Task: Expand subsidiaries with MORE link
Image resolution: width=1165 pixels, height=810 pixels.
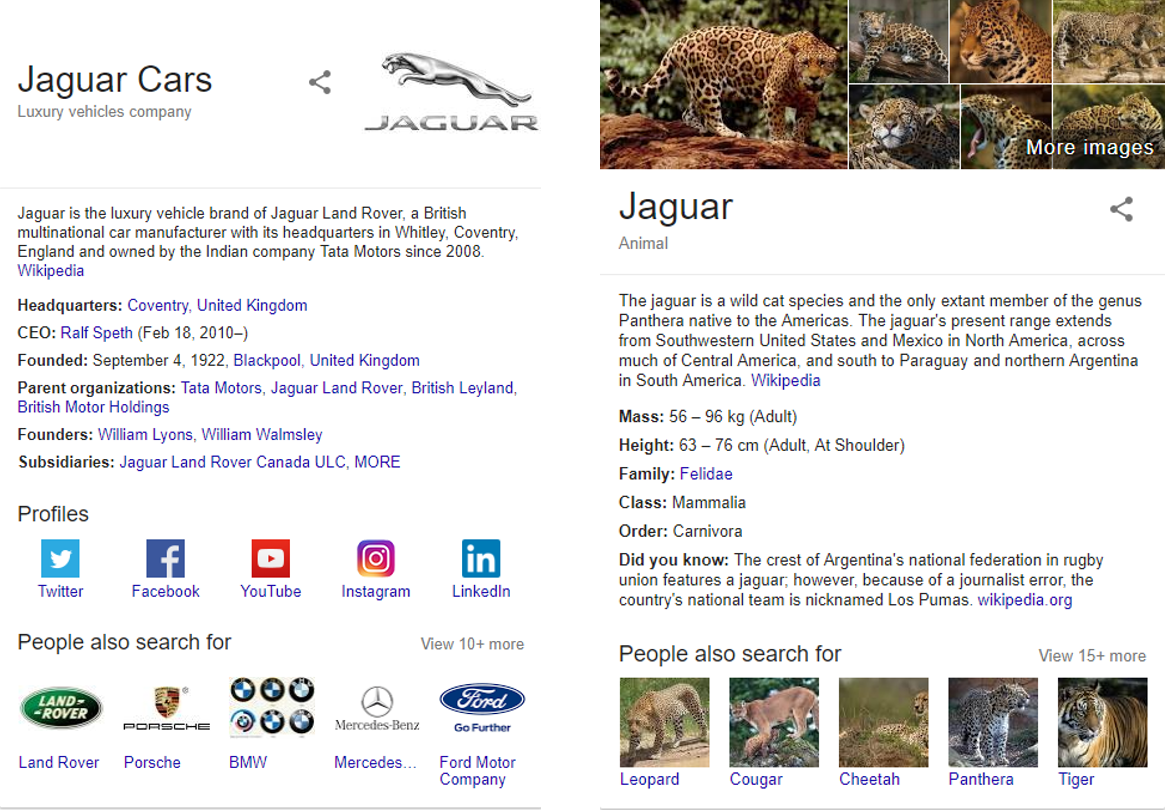Action: (x=377, y=462)
